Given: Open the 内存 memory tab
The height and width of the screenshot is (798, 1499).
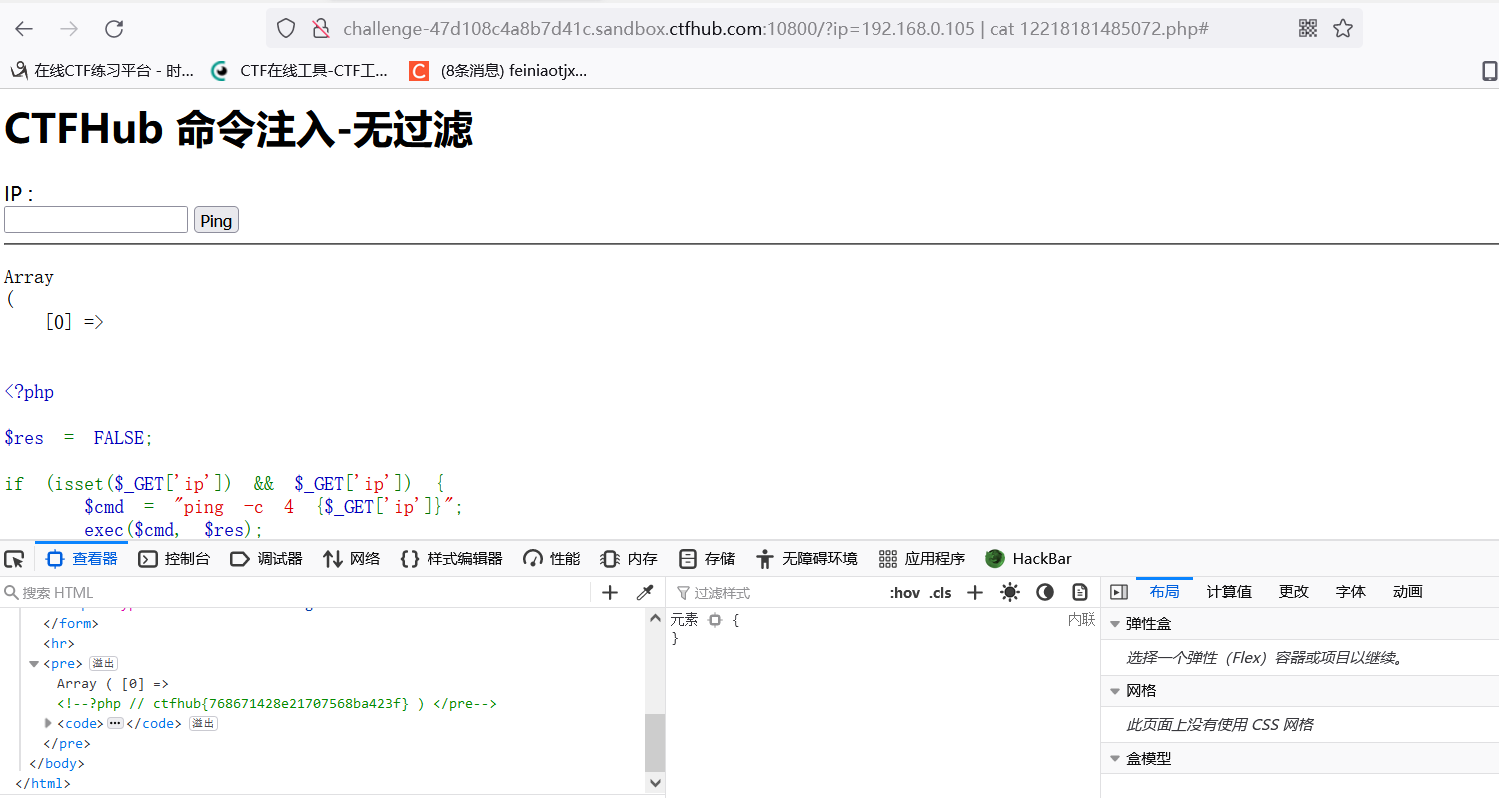Looking at the screenshot, I should pyautogui.click(x=629, y=559).
